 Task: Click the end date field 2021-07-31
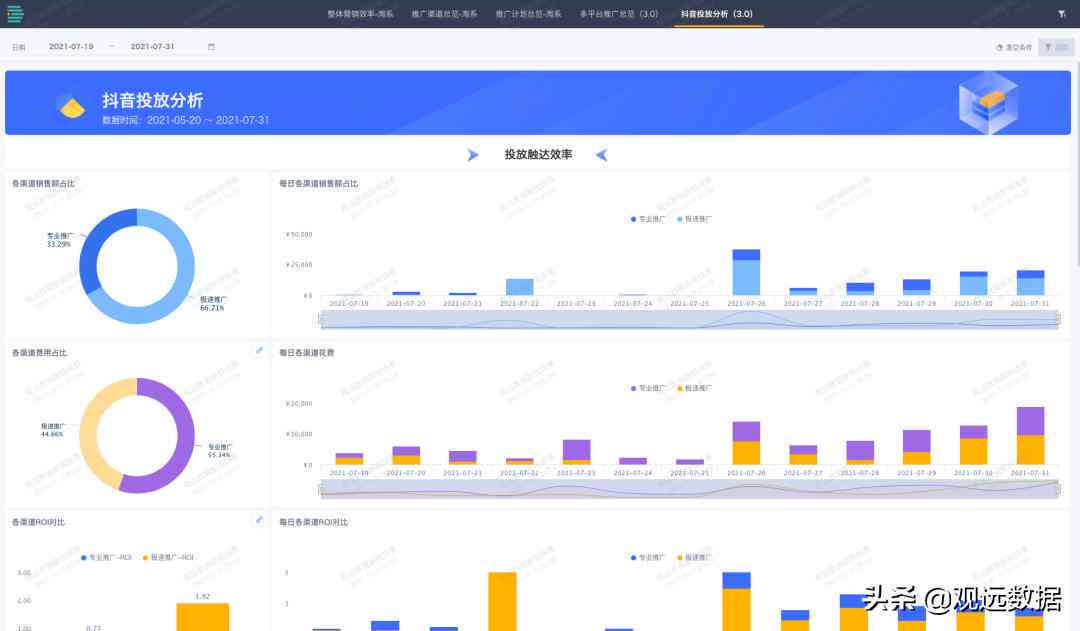coord(152,46)
